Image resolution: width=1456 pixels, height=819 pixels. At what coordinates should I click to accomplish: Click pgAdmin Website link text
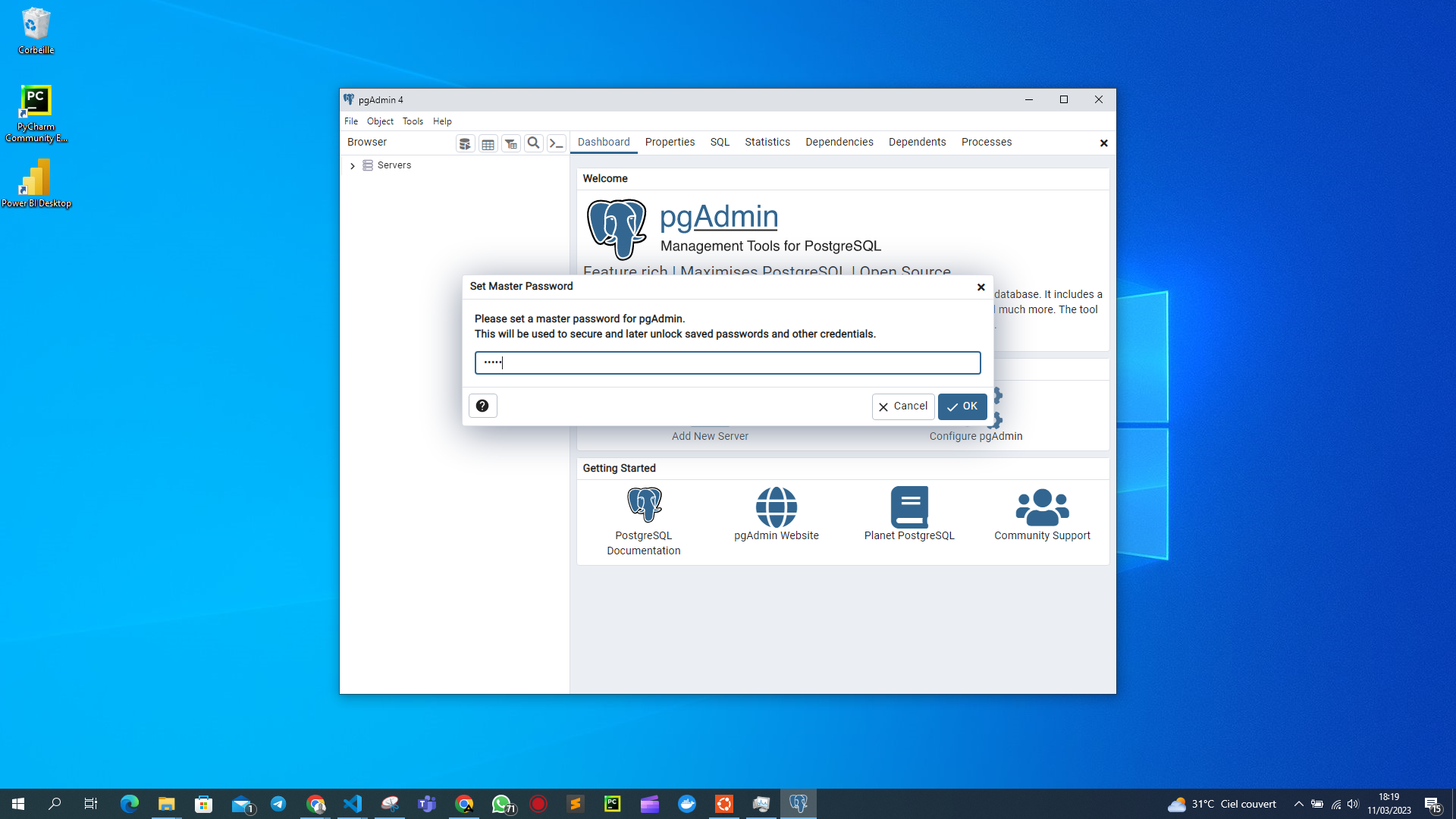777,535
